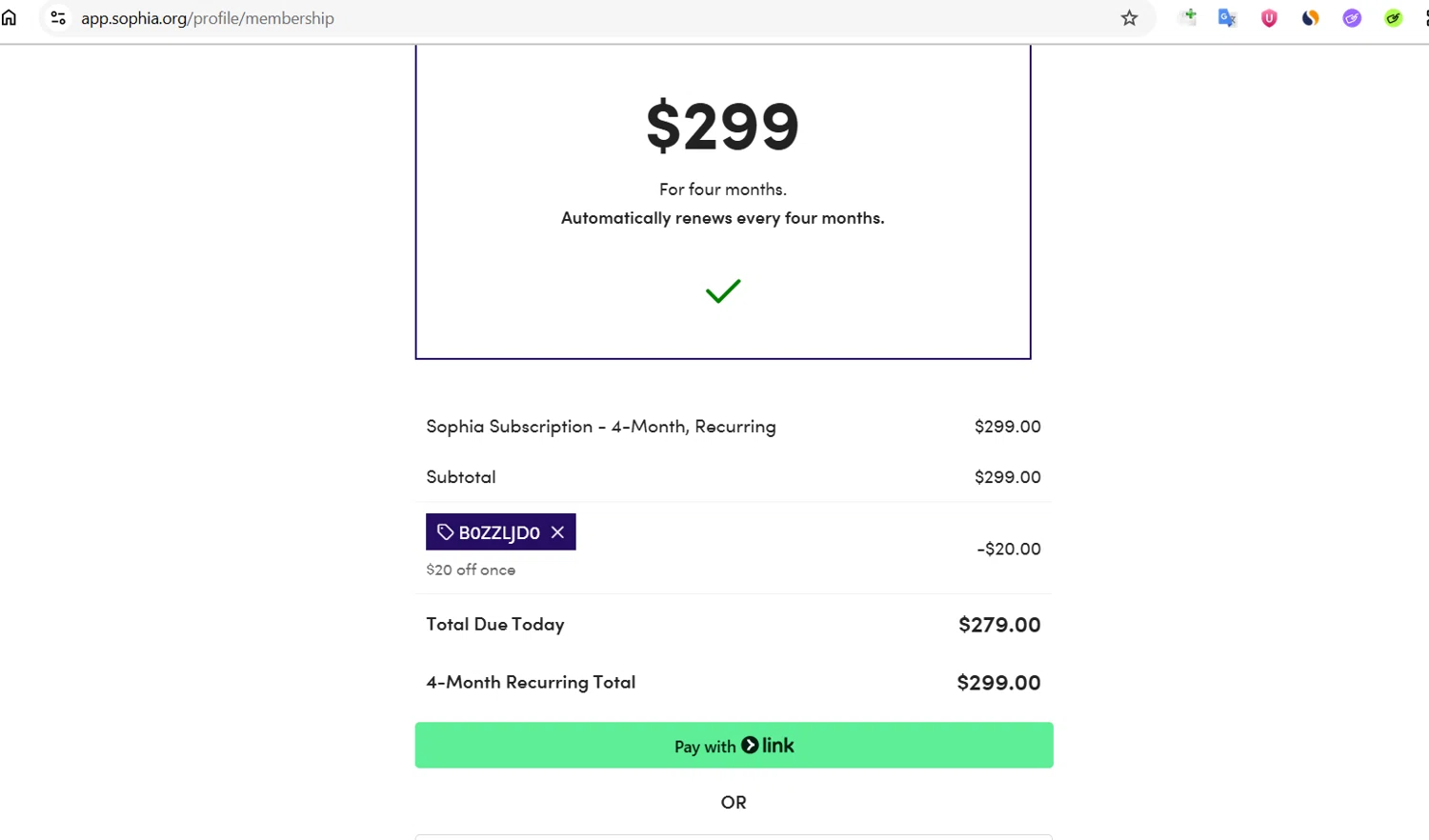Open the Google Translate extension
Screen dimensions: 1429x840
1227,18
